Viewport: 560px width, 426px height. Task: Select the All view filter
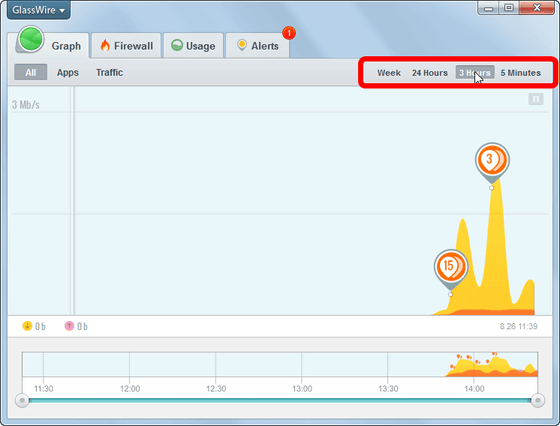pyautogui.click(x=31, y=72)
